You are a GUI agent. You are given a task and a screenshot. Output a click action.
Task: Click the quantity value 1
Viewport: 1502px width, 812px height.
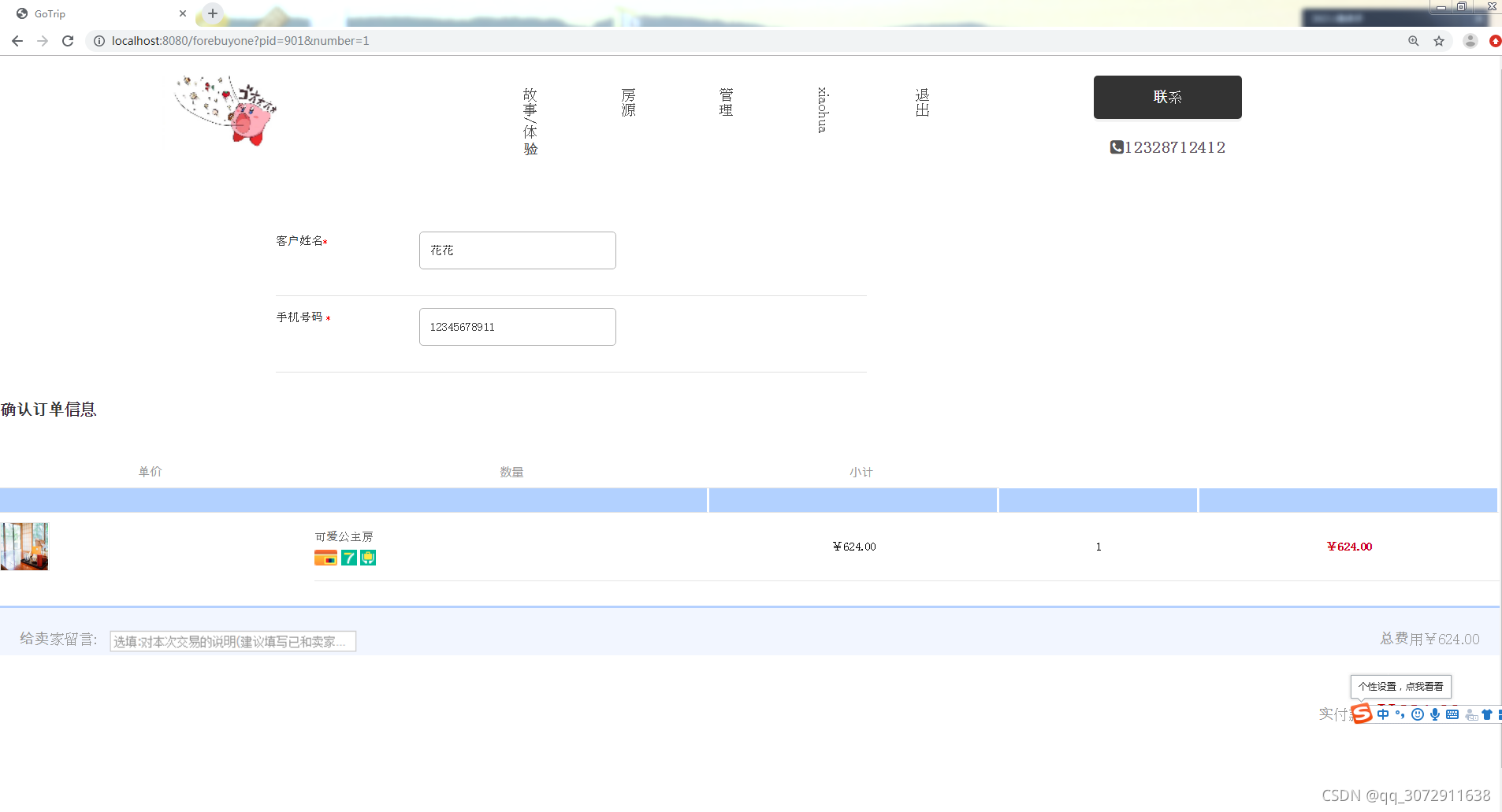coord(1099,547)
